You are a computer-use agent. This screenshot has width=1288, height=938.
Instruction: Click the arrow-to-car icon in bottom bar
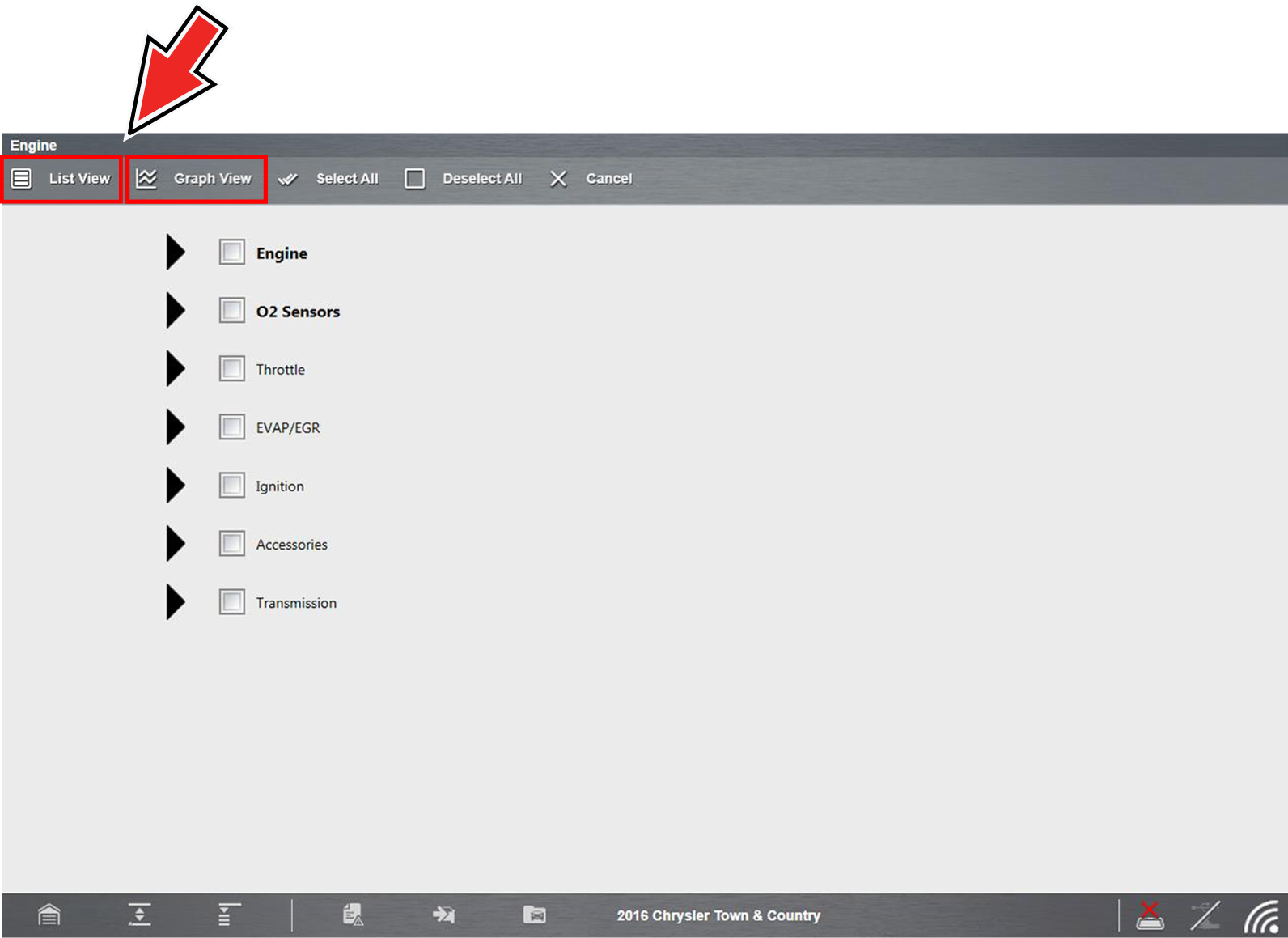coord(443,915)
